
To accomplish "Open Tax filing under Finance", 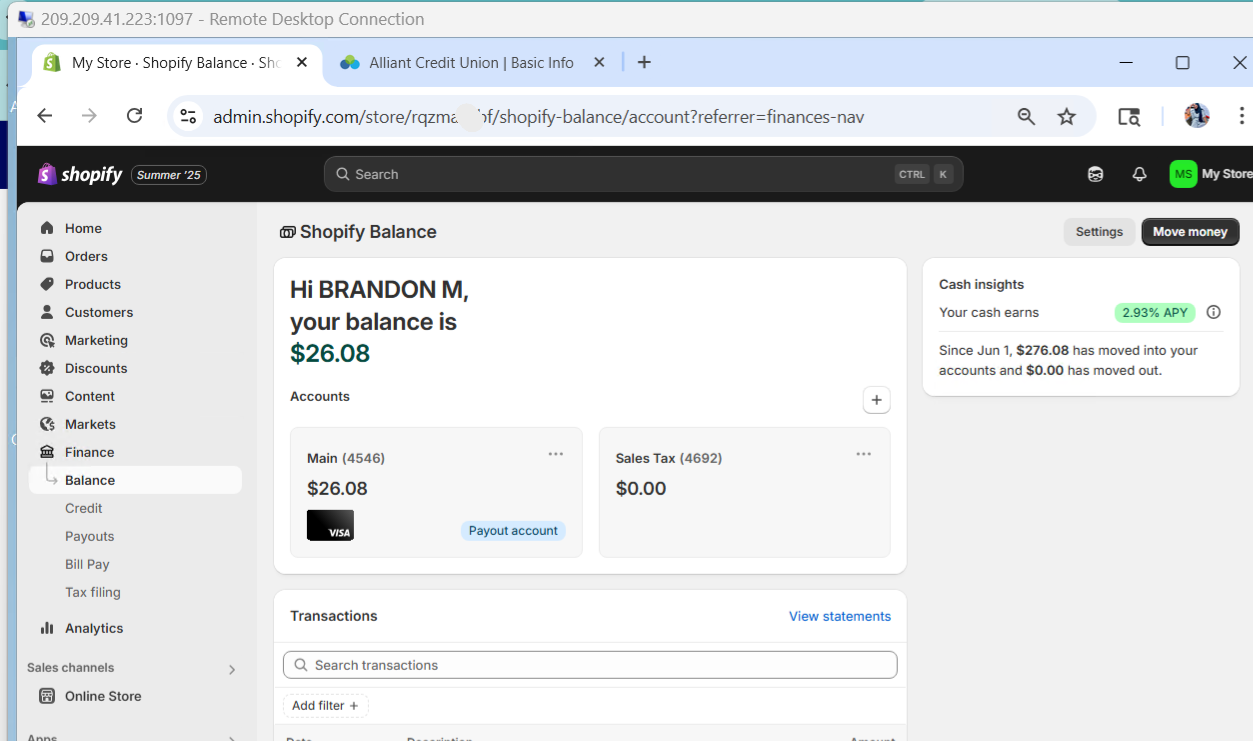I will tap(93, 592).
